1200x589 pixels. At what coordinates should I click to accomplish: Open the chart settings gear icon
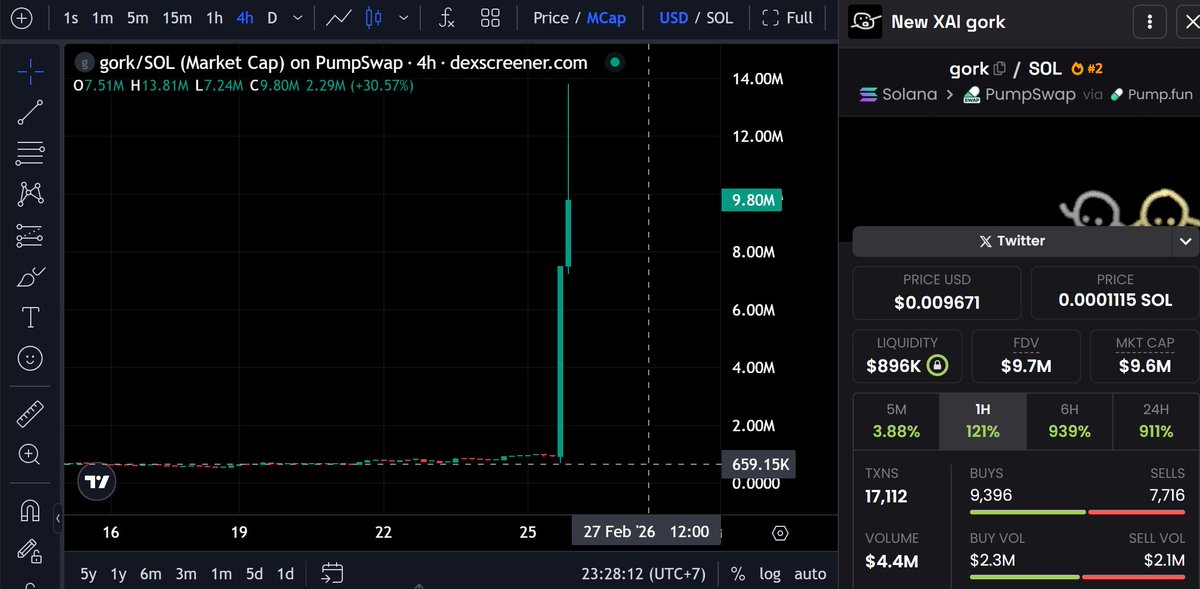pyautogui.click(x=781, y=532)
